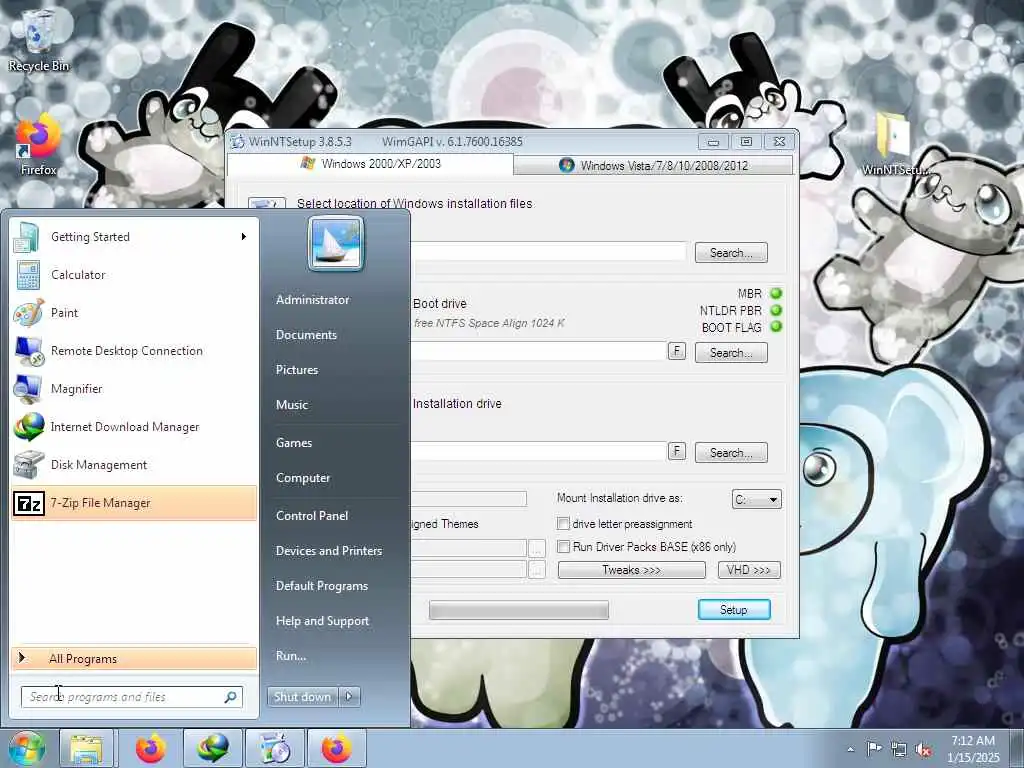Screen dimensions: 1024x768
Task: Click network tray icon
Action: (899, 749)
